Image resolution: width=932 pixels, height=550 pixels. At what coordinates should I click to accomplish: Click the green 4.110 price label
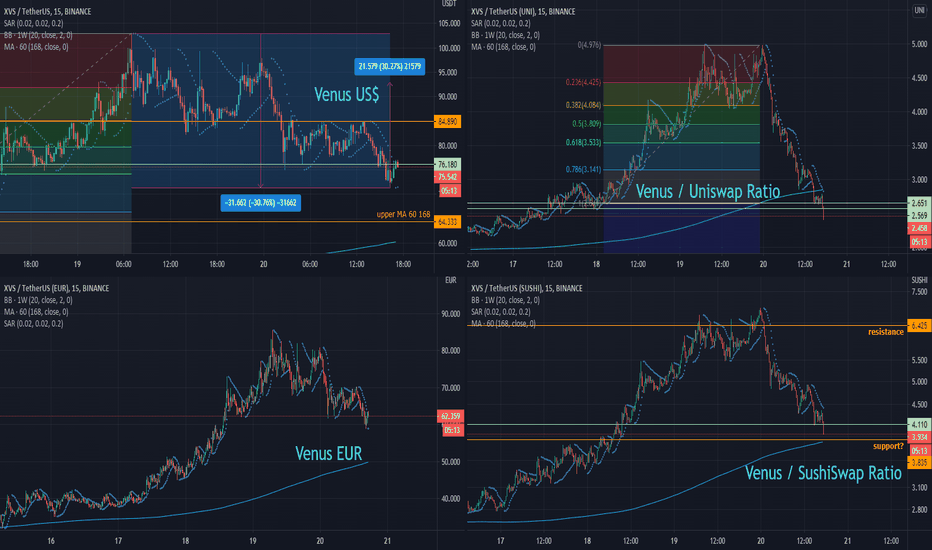tap(919, 425)
